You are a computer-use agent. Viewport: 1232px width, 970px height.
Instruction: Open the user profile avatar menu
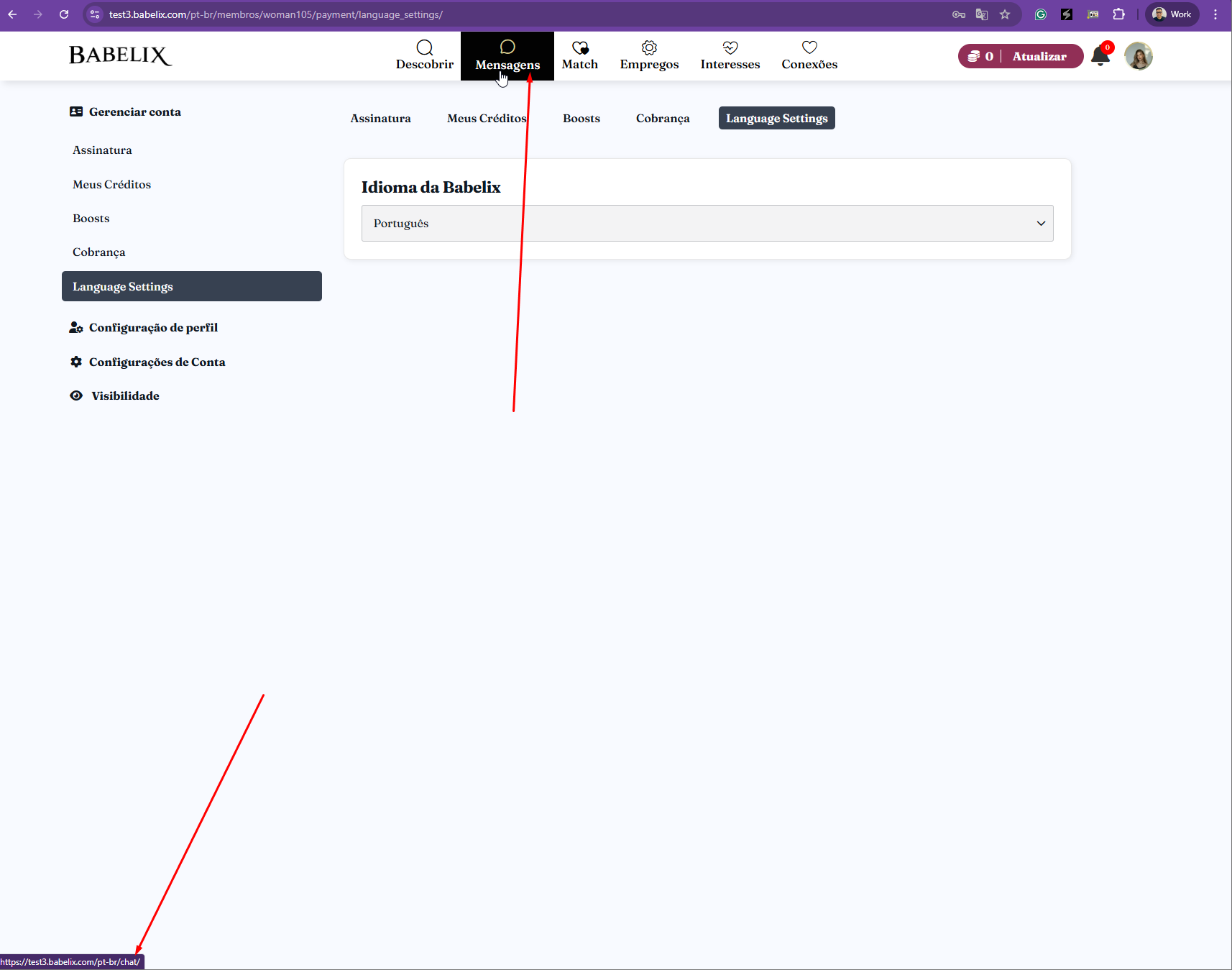tap(1139, 56)
